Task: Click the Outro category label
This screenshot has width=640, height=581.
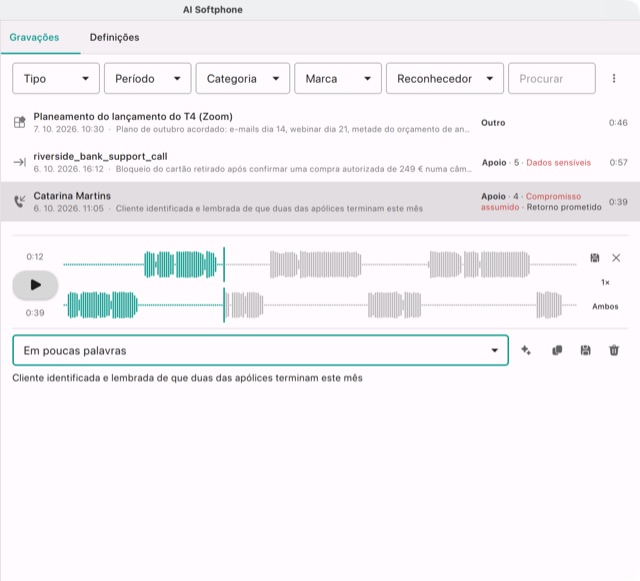Action: pyautogui.click(x=493, y=122)
